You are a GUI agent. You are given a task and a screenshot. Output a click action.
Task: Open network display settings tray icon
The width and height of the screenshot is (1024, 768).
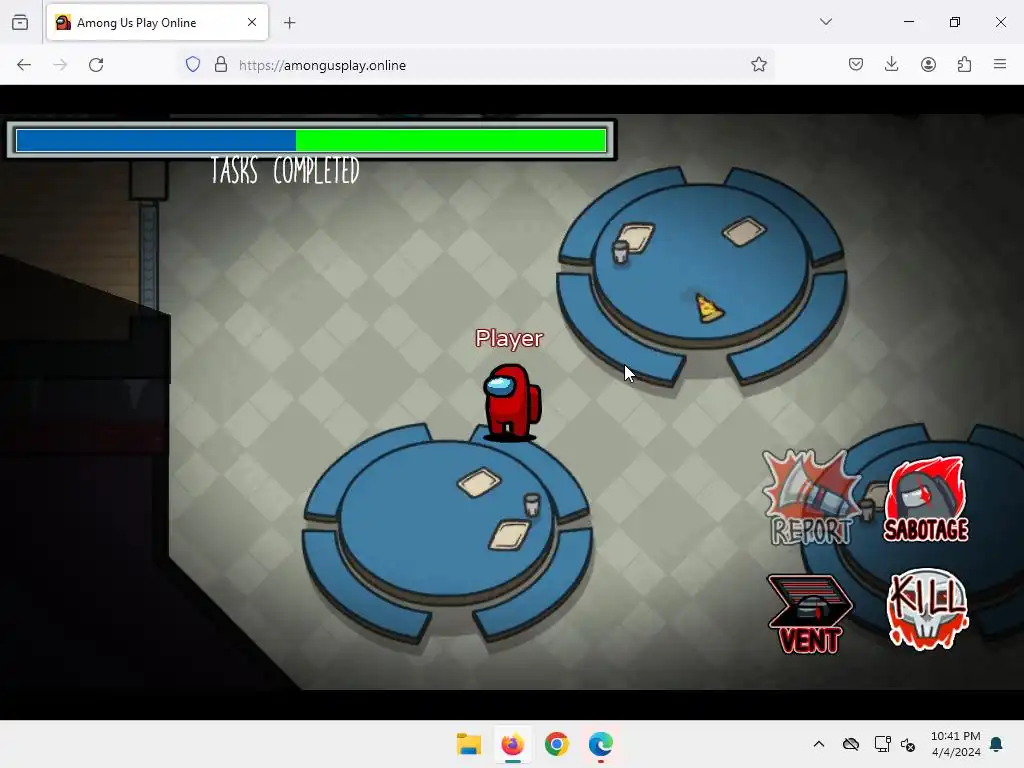click(882, 744)
